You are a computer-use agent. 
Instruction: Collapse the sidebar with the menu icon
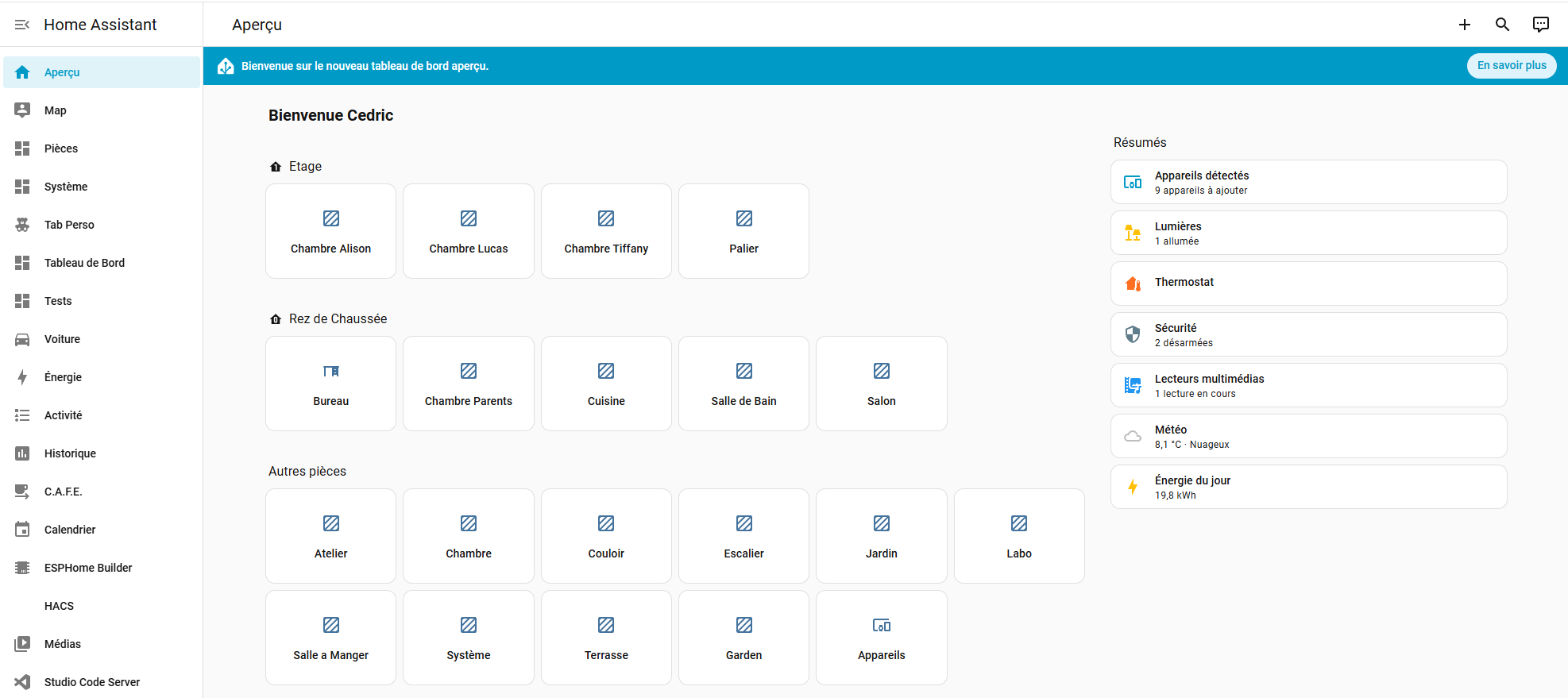22,25
